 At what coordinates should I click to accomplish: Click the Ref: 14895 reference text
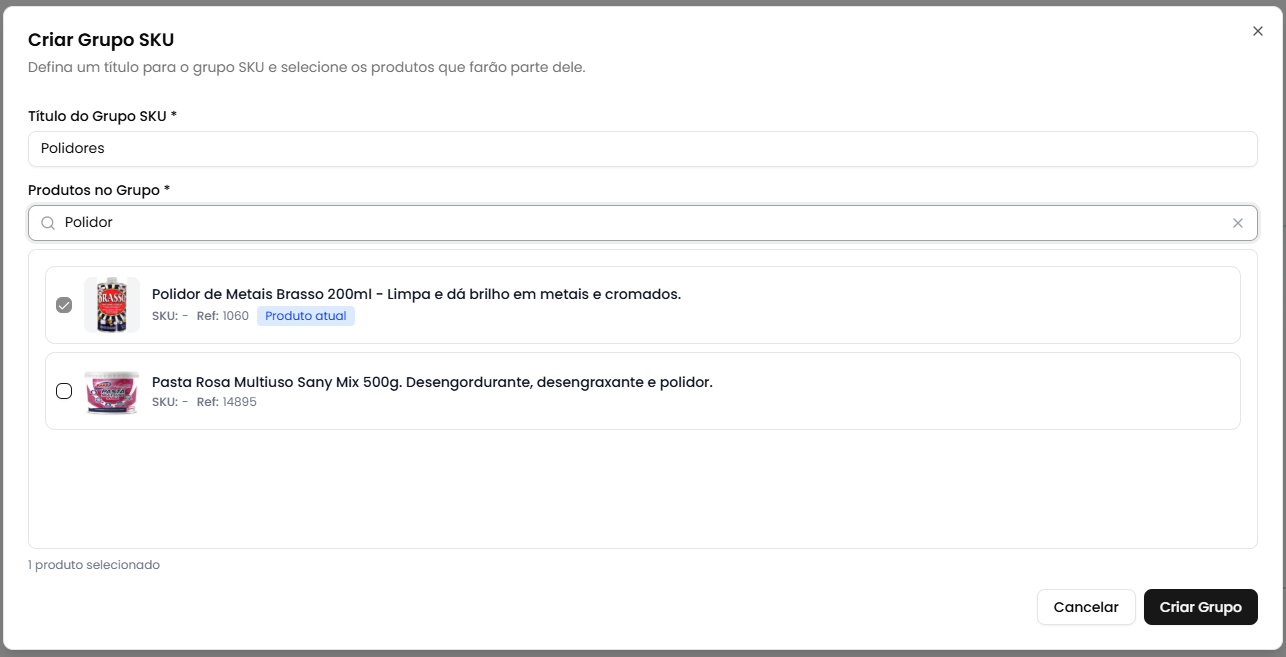point(227,402)
